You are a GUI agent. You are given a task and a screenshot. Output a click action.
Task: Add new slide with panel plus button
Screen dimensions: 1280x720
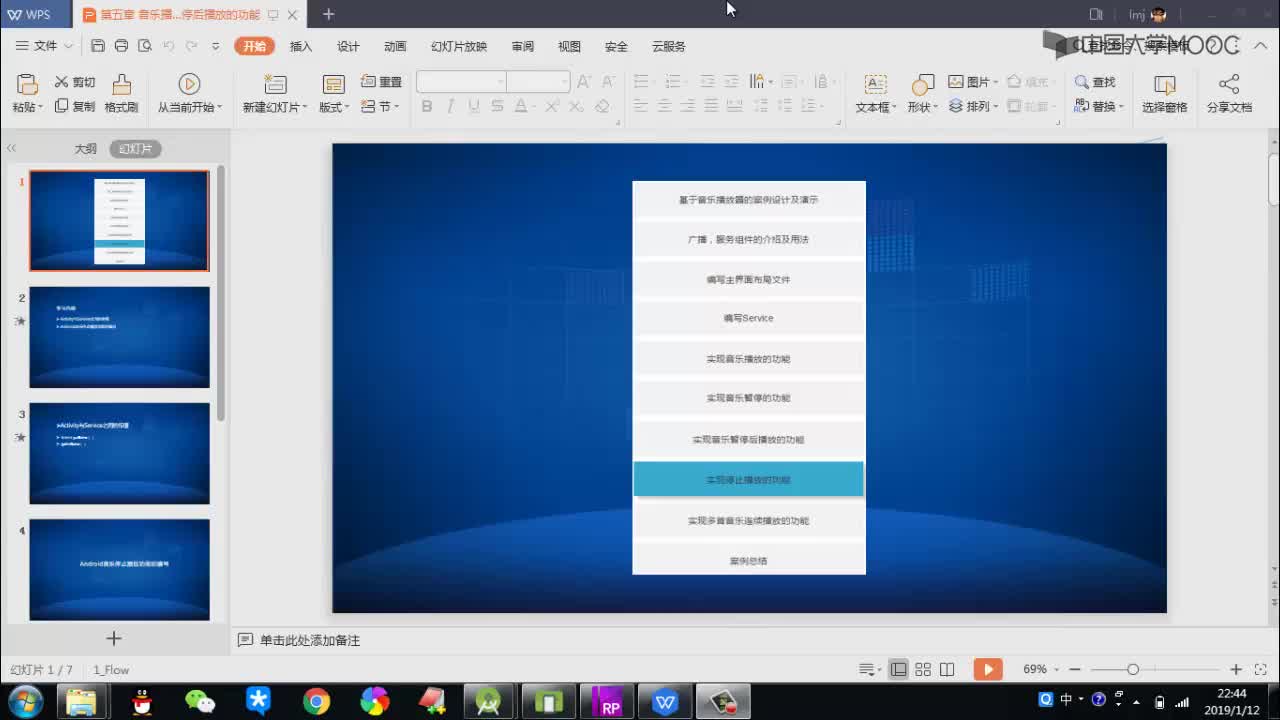click(114, 638)
